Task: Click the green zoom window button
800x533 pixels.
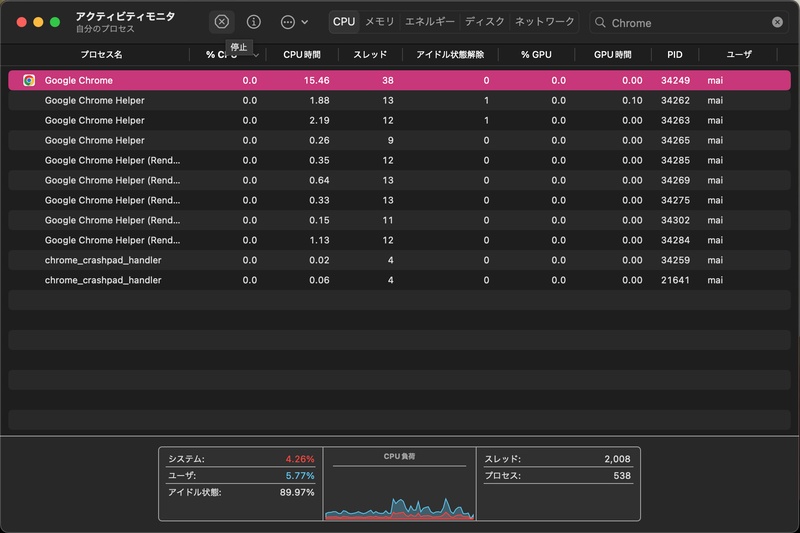Action: [x=55, y=22]
